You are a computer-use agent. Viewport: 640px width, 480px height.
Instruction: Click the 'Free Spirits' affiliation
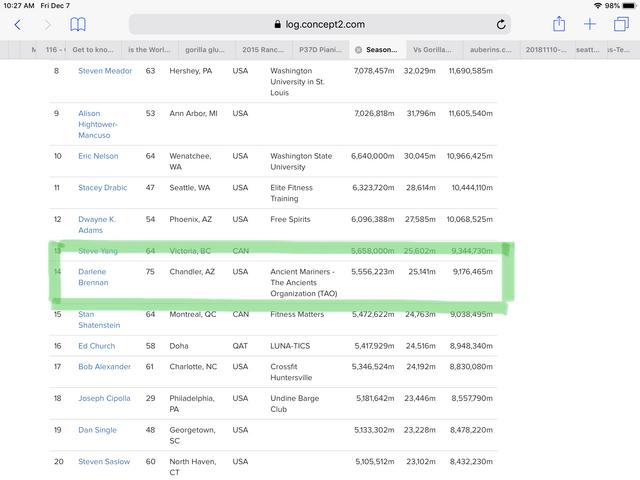[x=290, y=219]
